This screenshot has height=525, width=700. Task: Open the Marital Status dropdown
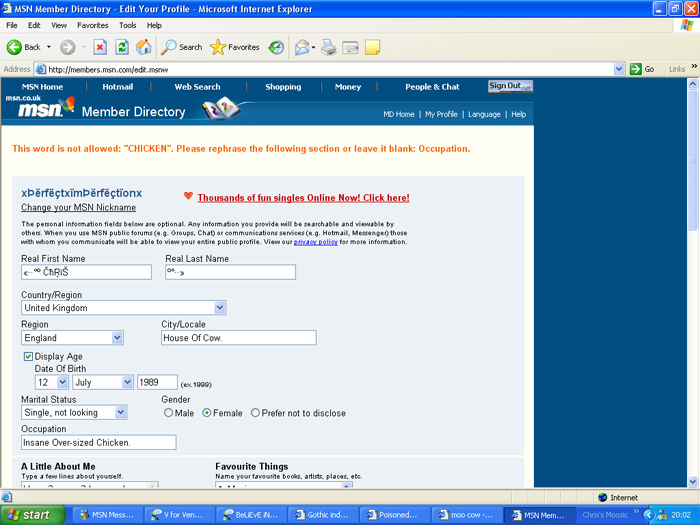click(121, 412)
